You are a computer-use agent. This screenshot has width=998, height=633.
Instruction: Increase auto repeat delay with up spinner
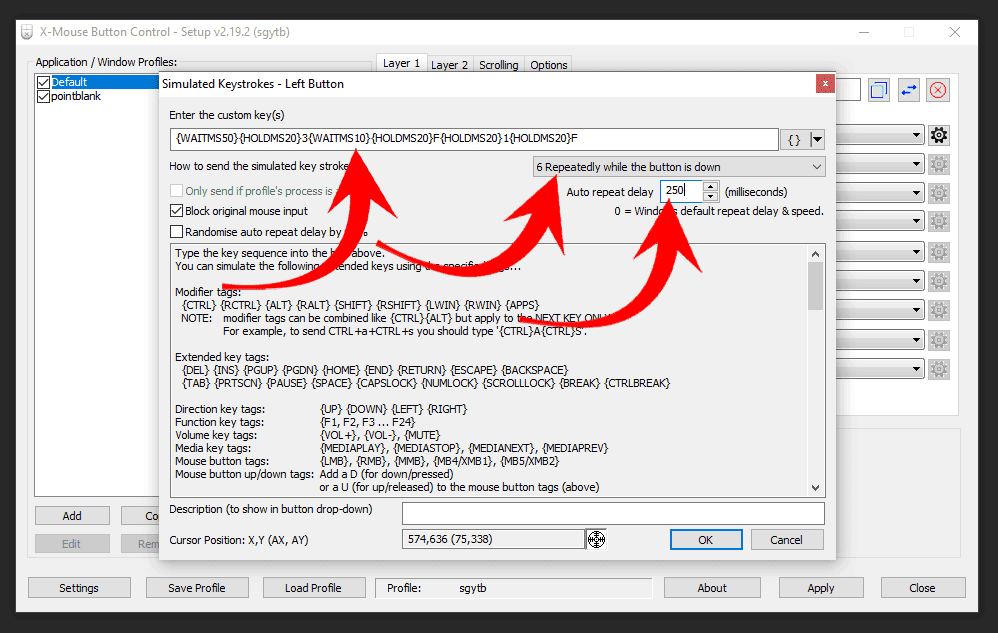pyautogui.click(x=711, y=186)
